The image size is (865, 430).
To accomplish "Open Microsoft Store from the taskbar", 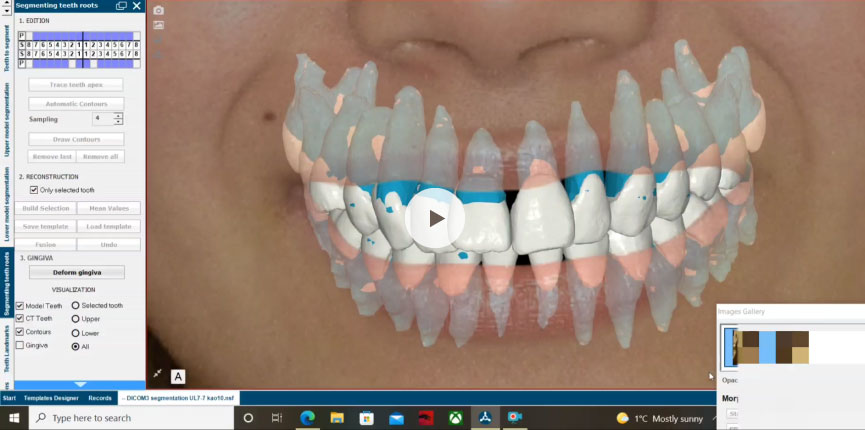I will pos(367,418).
